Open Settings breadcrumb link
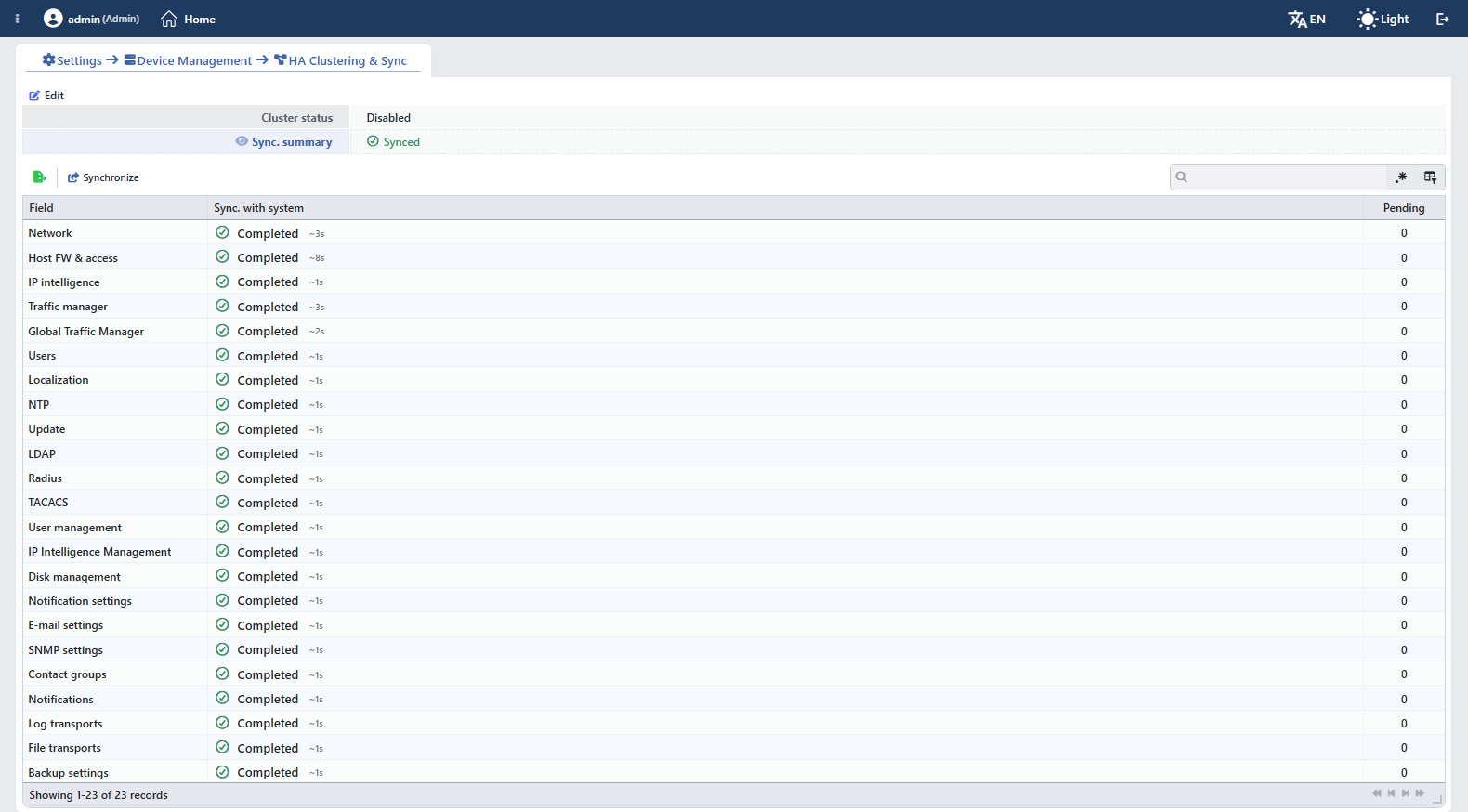 pyautogui.click(x=72, y=60)
